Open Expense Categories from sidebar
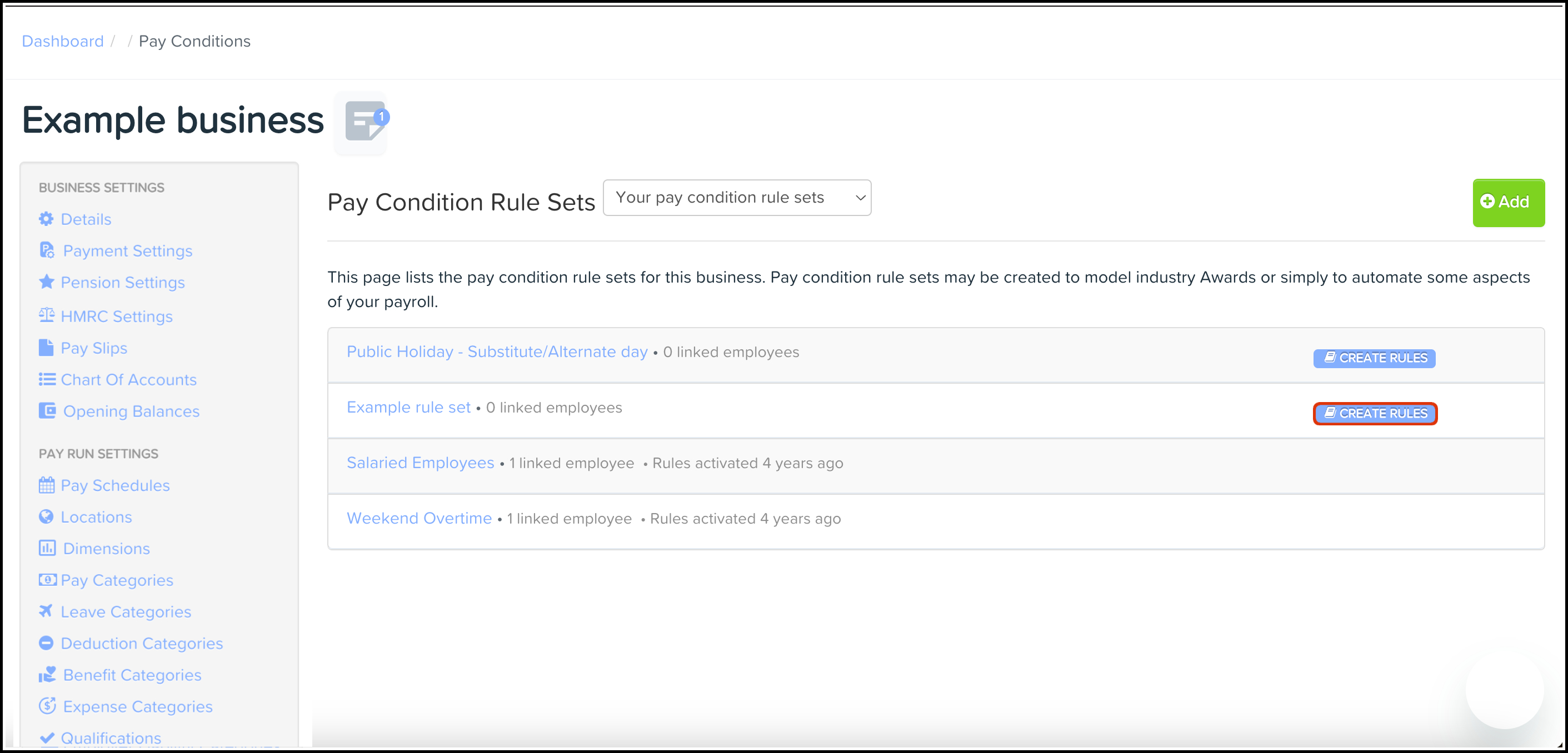The height and width of the screenshot is (753, 1568). [138, 707]
